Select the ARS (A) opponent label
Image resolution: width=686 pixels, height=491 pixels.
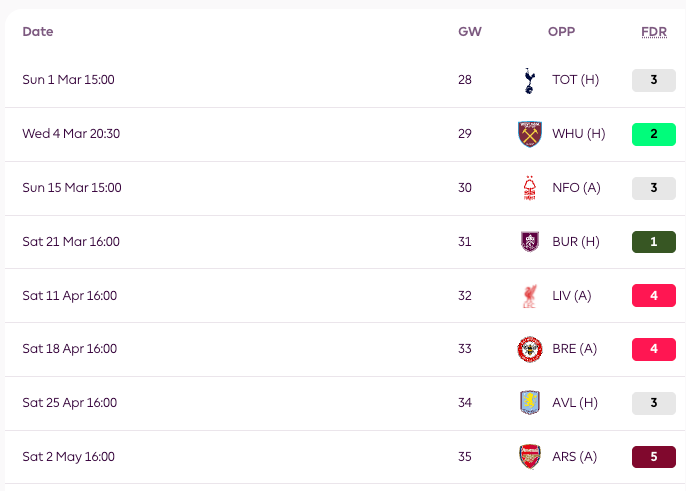click(575, 457)
